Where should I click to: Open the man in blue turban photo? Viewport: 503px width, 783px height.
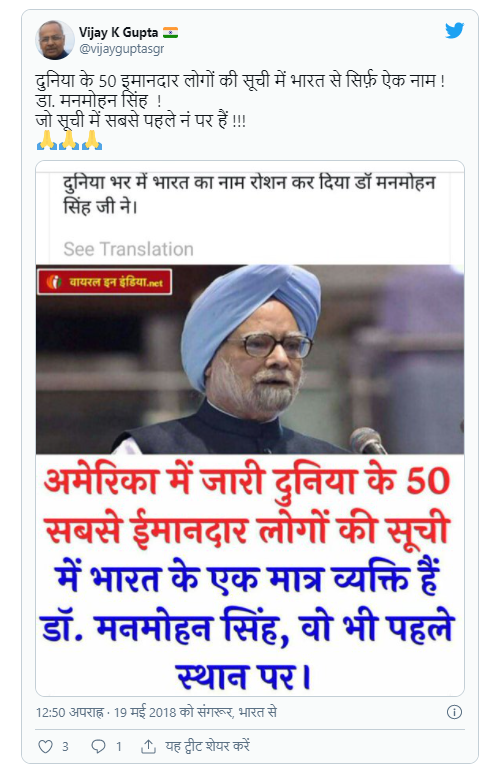(x=250, y=359)
